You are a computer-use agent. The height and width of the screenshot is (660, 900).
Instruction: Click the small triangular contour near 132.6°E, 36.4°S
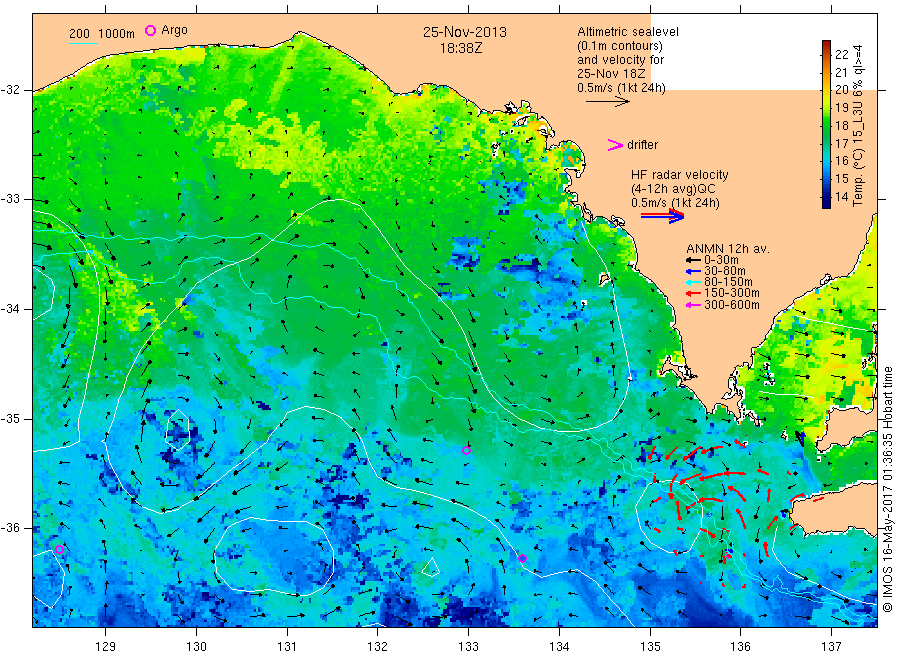tap(431, 567)
